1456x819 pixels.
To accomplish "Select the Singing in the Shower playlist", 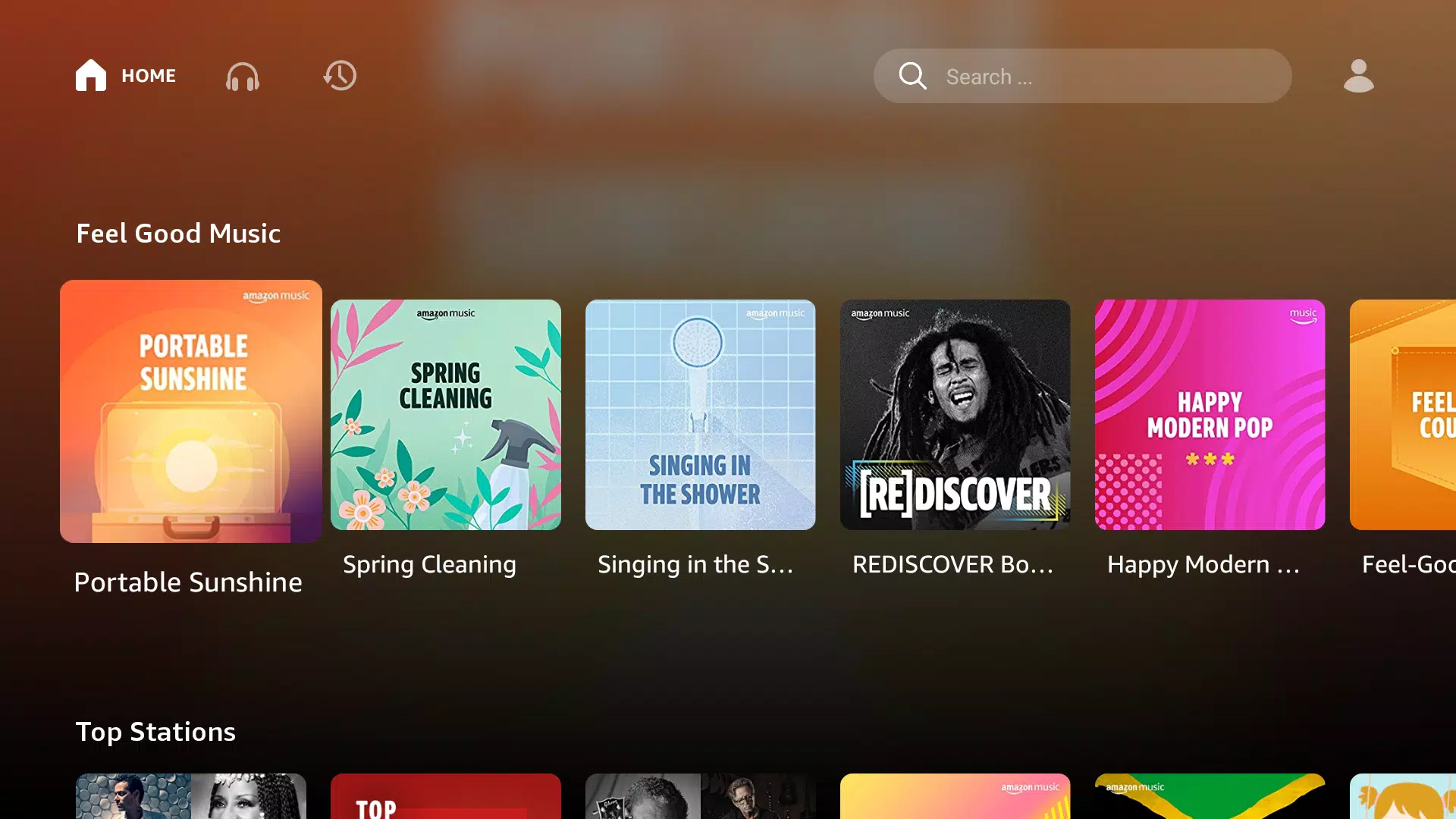I will 700,414.
